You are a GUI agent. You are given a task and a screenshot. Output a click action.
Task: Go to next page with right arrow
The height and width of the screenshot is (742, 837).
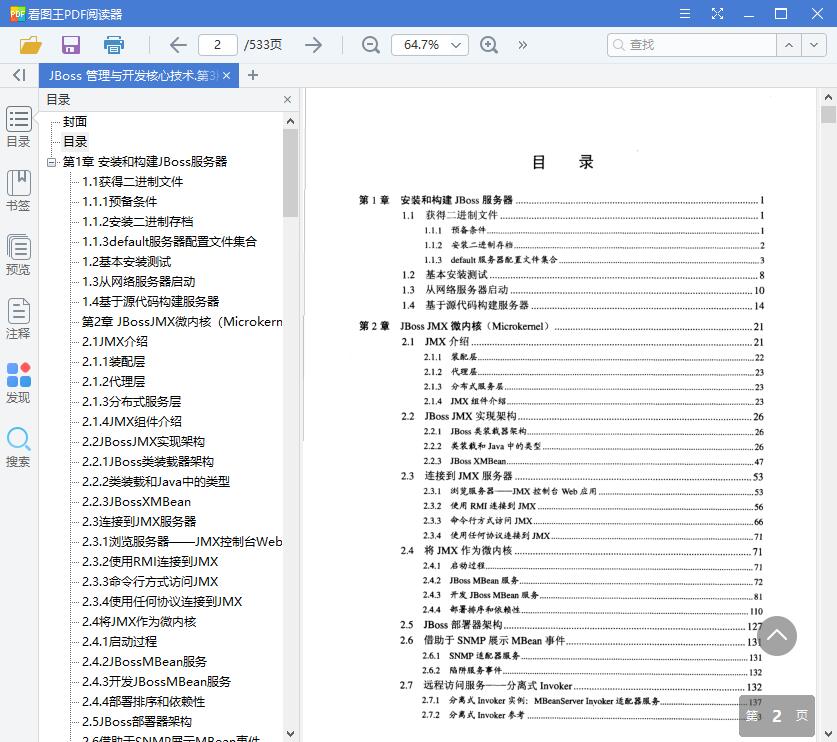(313, 45)
